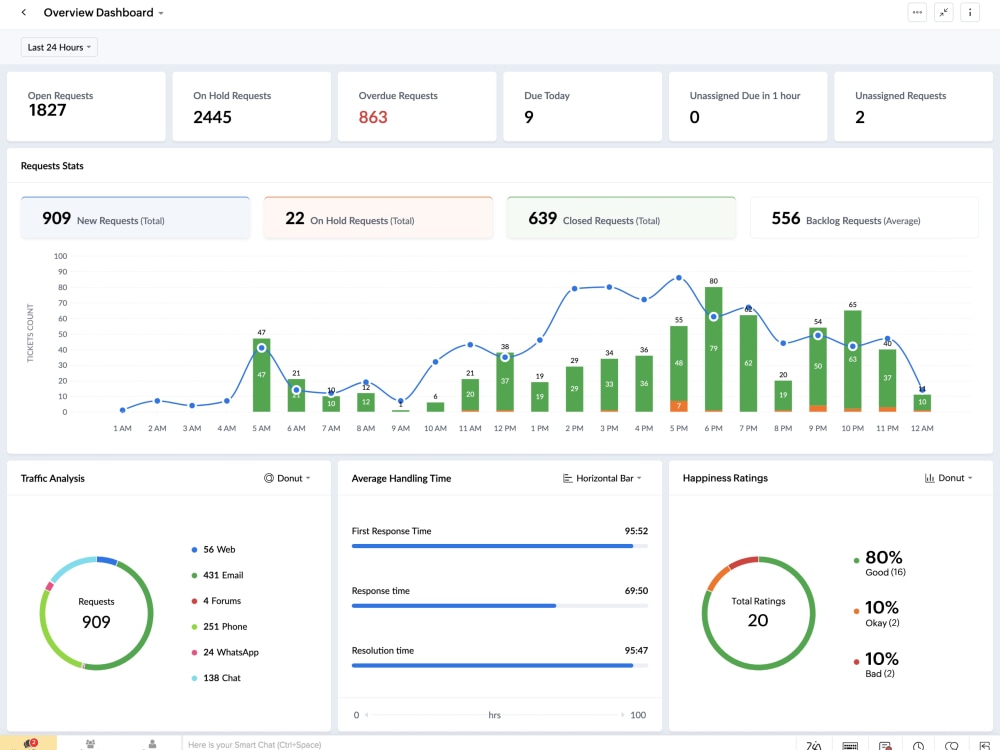Click the collapse fullscreen icon
The height and width of the screenshot is (750, 1000).
[x=943, y=12]
